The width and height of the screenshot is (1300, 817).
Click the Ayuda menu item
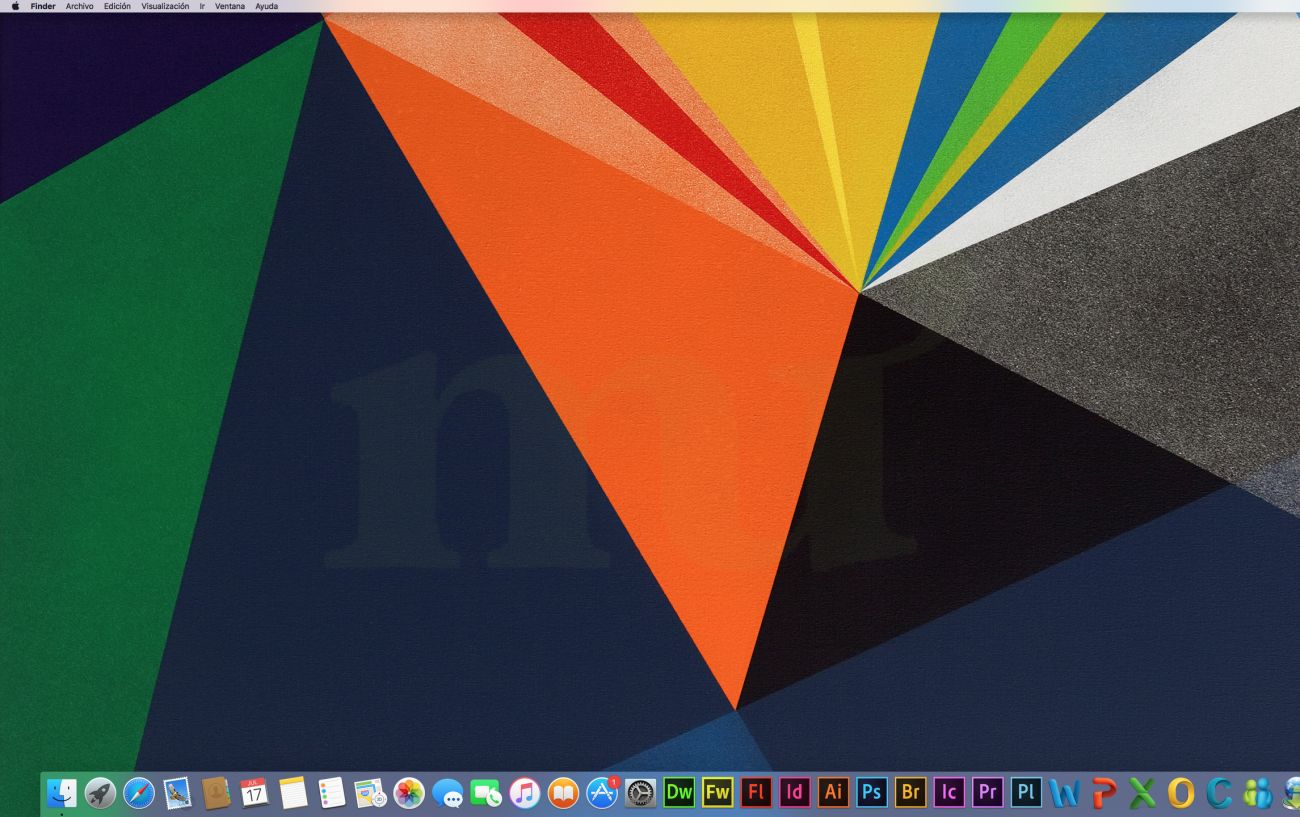coord(266,6)
